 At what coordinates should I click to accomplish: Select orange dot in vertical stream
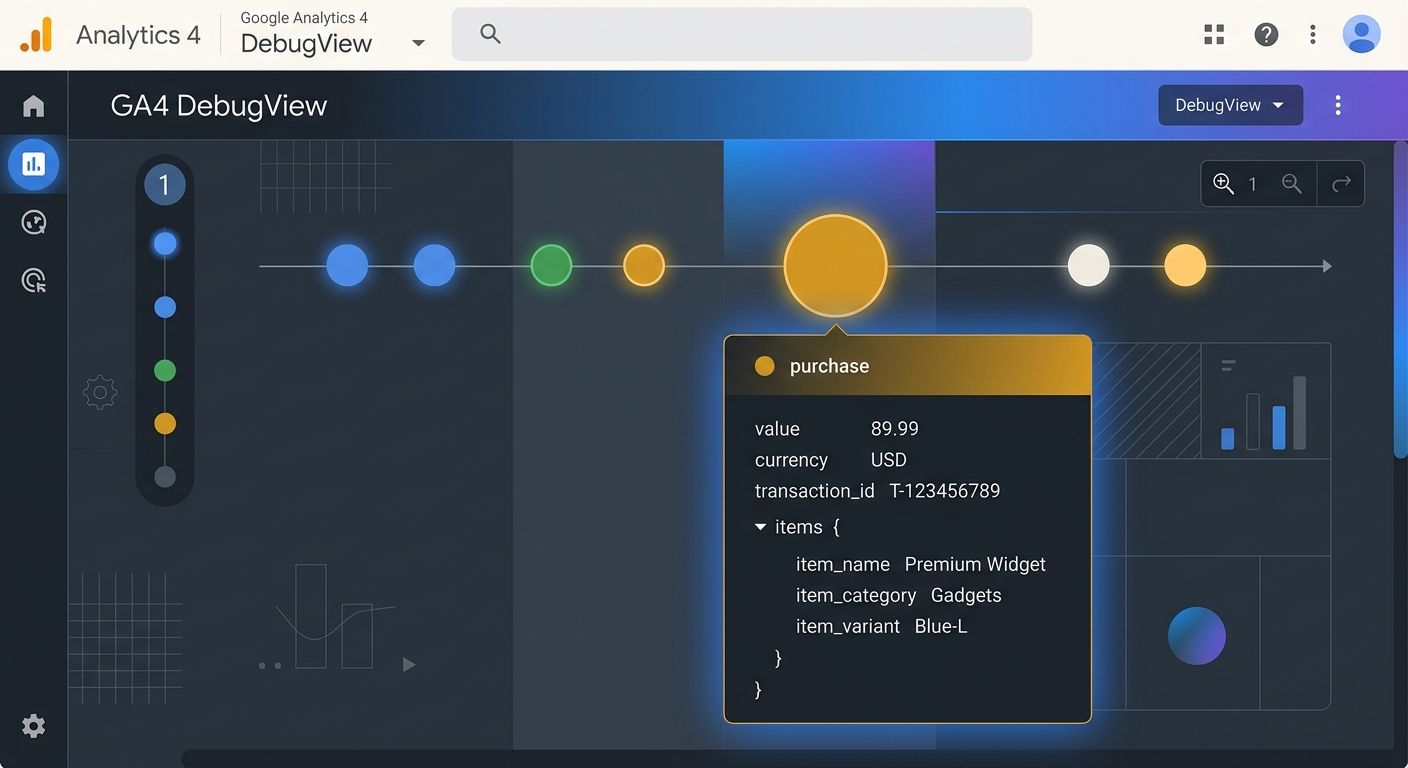165,424
